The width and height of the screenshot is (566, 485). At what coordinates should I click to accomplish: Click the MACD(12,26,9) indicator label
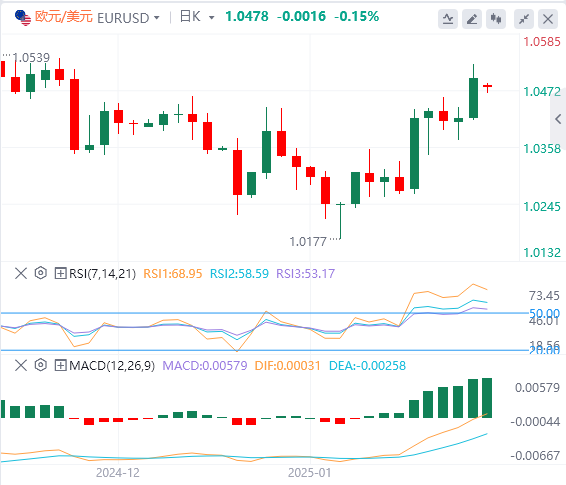[112, 366]
